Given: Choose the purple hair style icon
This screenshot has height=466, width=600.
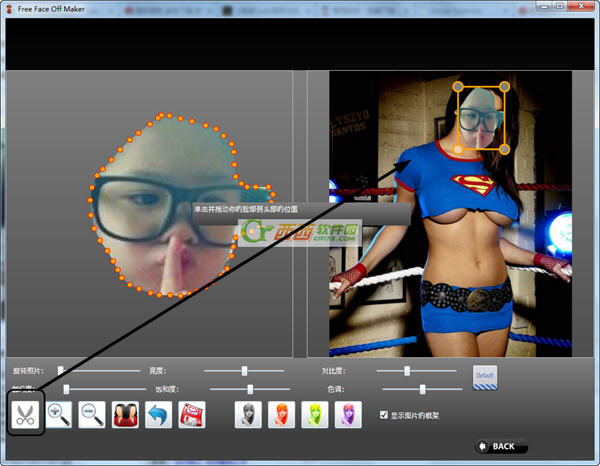Looking at the screenshot, I should click(347, 415).
